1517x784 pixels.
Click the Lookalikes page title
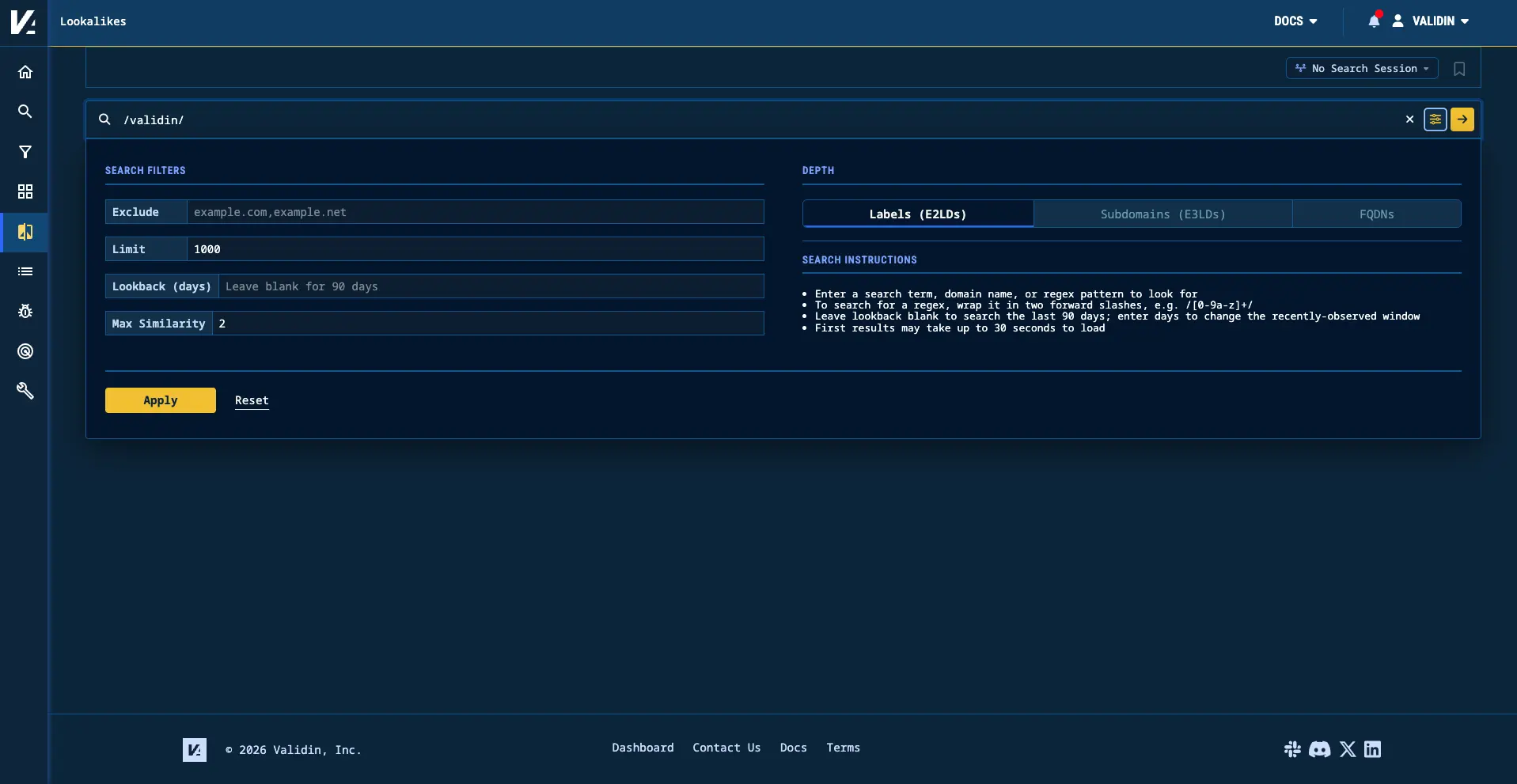[x=93, y=21]
